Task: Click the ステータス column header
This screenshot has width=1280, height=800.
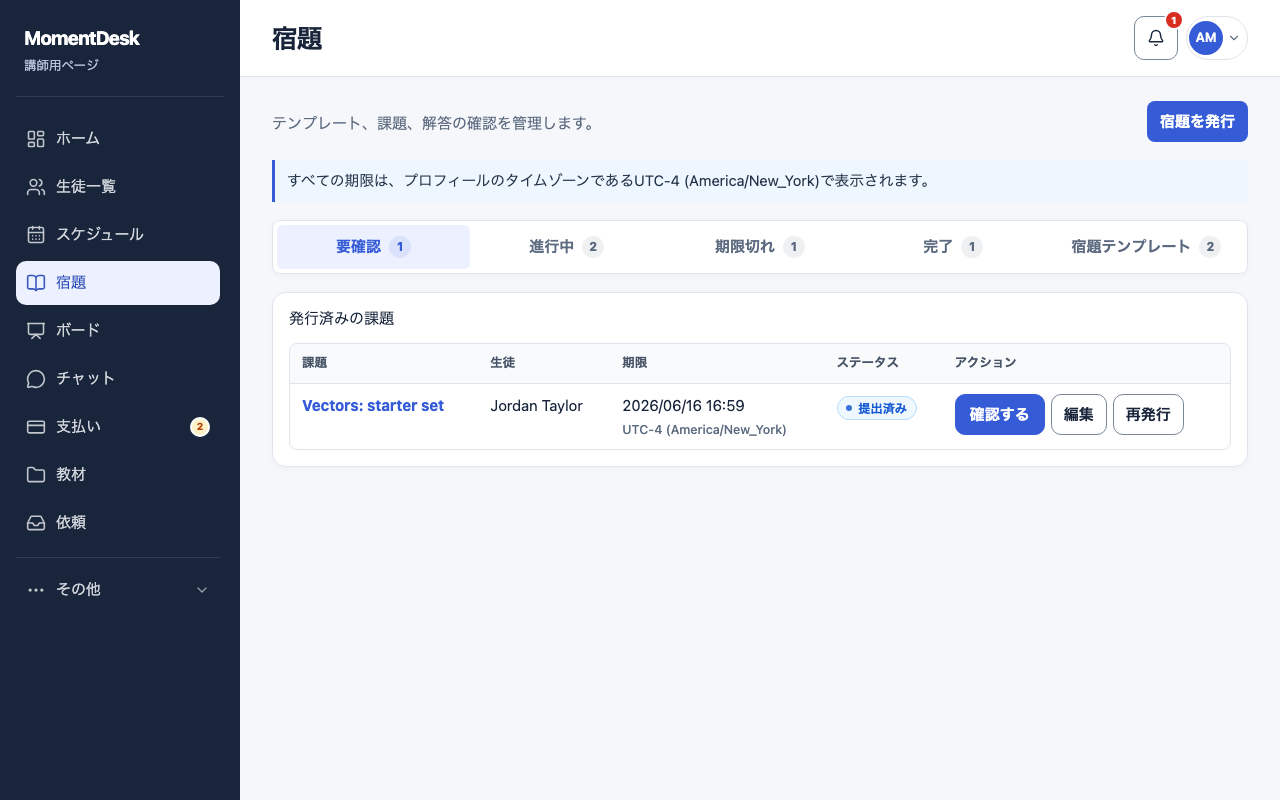Action: point(868,363)
